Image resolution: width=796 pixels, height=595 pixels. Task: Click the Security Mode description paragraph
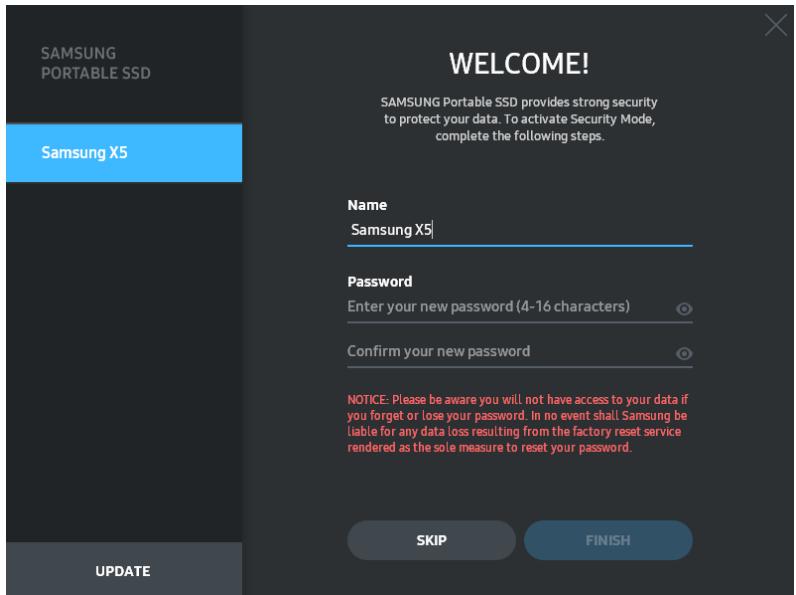[519, 119]
